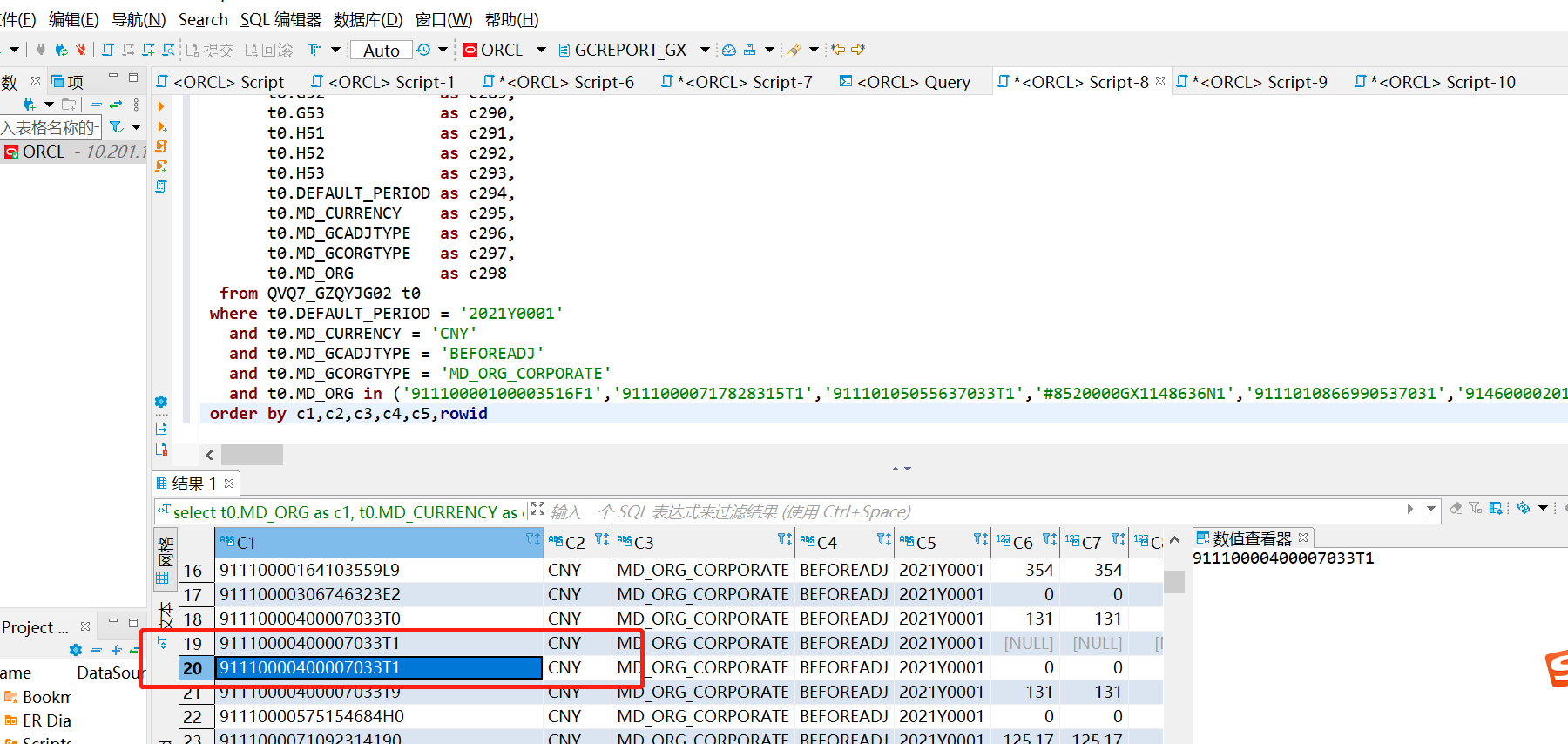1568x744 pixels.
Task: Run the SQL script icon
Action: tap(161, 146)
